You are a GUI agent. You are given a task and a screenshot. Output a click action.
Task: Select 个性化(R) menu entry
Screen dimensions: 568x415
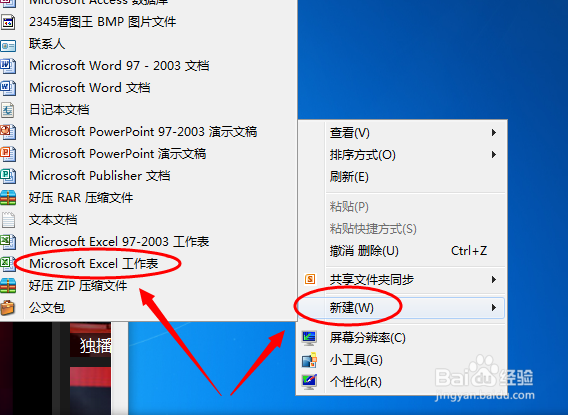401,382
